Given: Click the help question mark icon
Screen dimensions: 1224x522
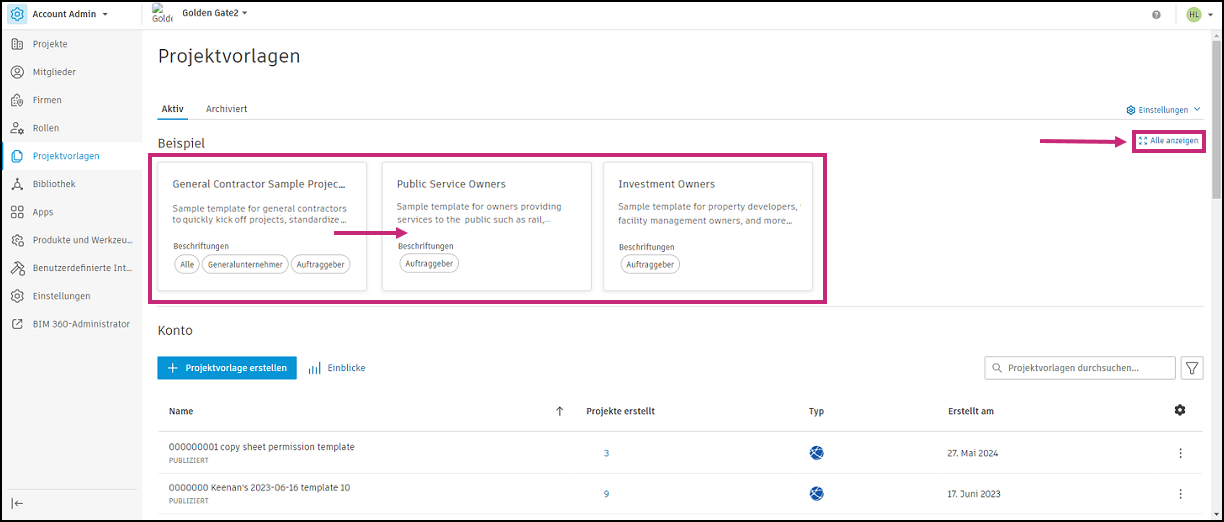Looking at the screenshot, I should (1156, 15).
